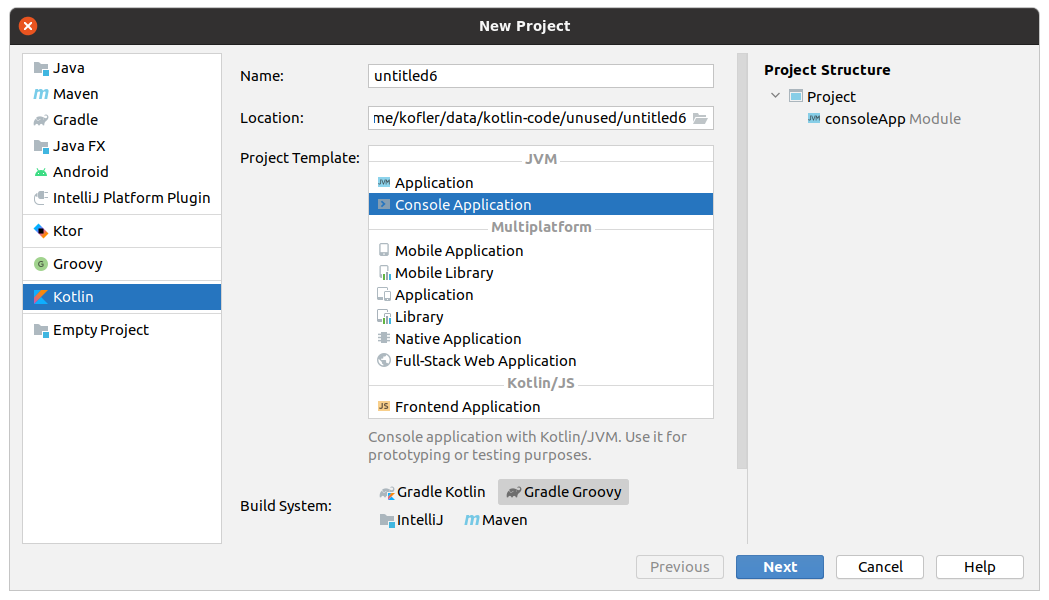Click the settings panel vertical scrollbar
Viewport: 1049px width, 600px height.
(742, 261)
